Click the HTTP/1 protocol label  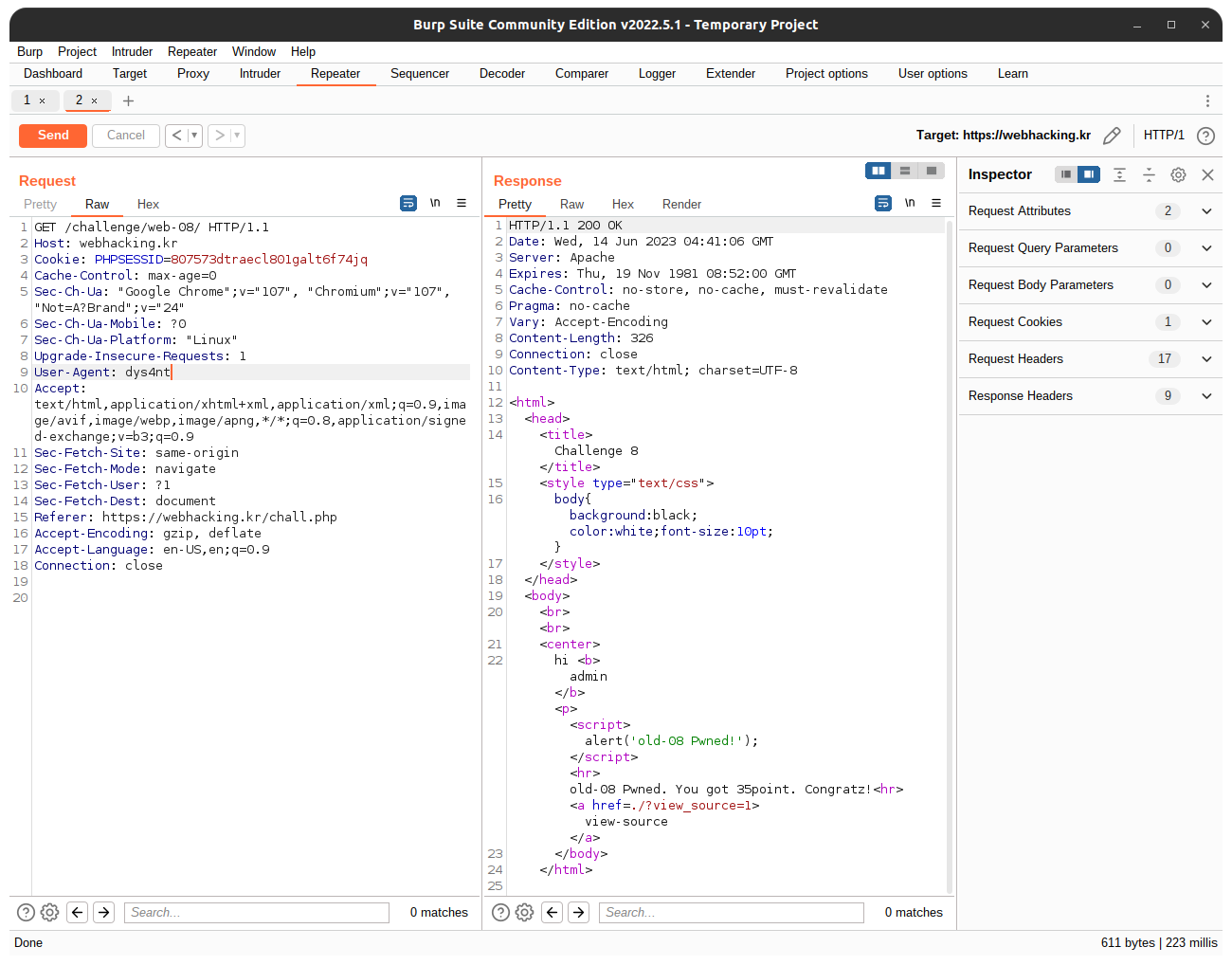[1164, 136]
